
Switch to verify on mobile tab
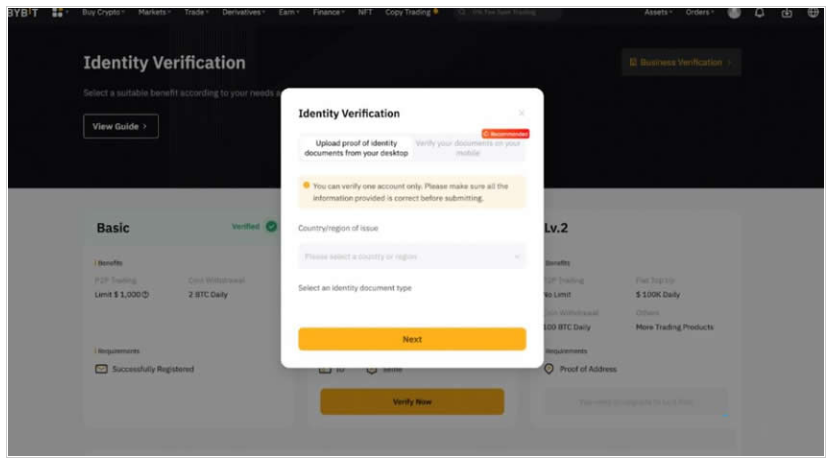pos(468,148)
